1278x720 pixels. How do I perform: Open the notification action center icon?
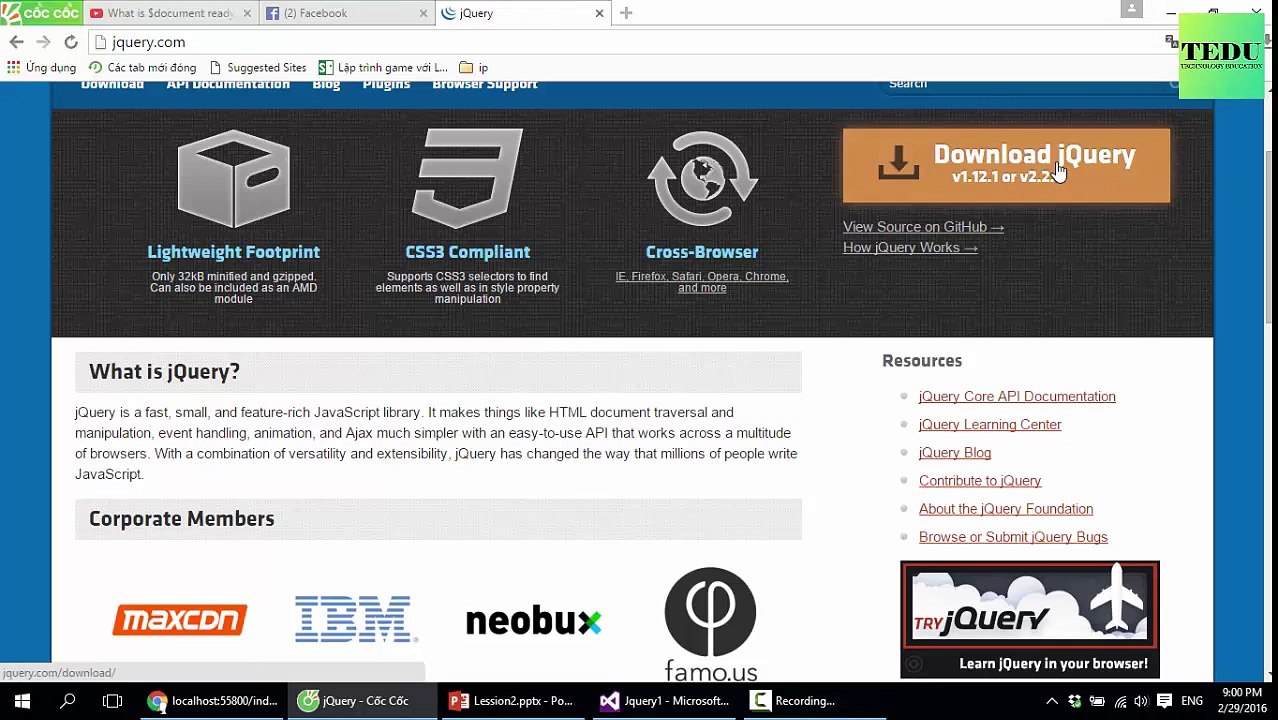(1164, 701)
